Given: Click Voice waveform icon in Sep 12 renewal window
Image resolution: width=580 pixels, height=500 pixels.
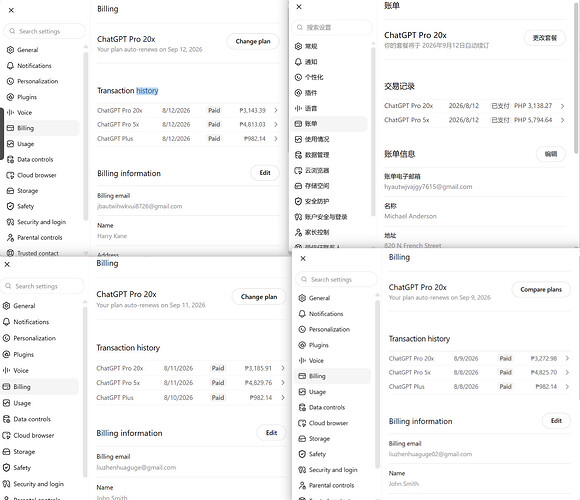Looking at the screenshot, I should click(10, 112).
